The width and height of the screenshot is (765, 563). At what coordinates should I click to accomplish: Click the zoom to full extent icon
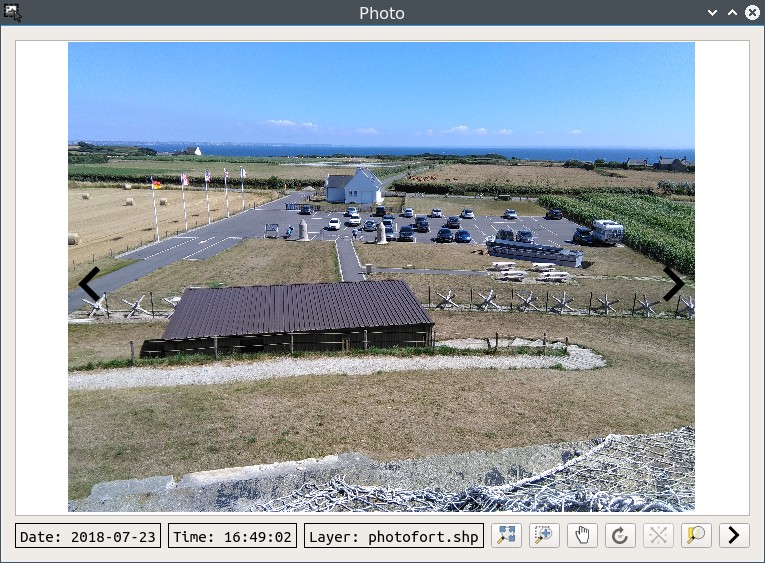click(505, 535)
